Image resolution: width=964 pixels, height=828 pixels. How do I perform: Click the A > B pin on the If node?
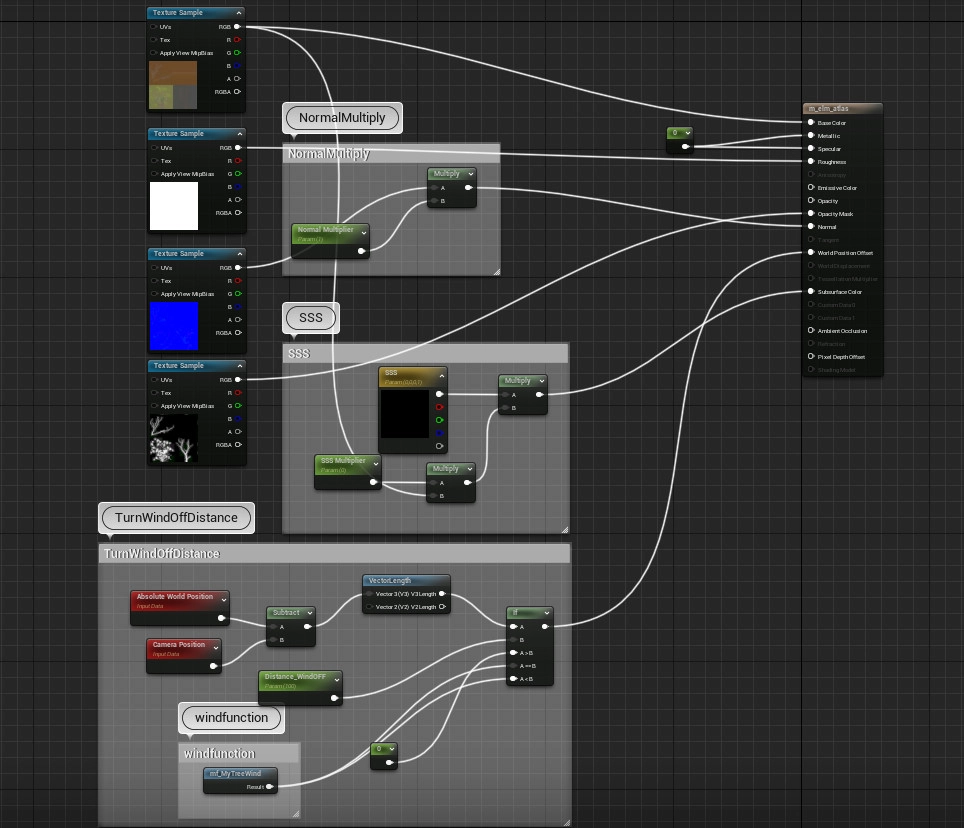point(512,653)
